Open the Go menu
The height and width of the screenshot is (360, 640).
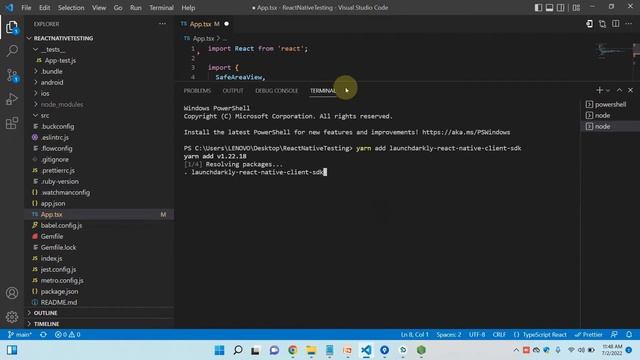(118, 7)
